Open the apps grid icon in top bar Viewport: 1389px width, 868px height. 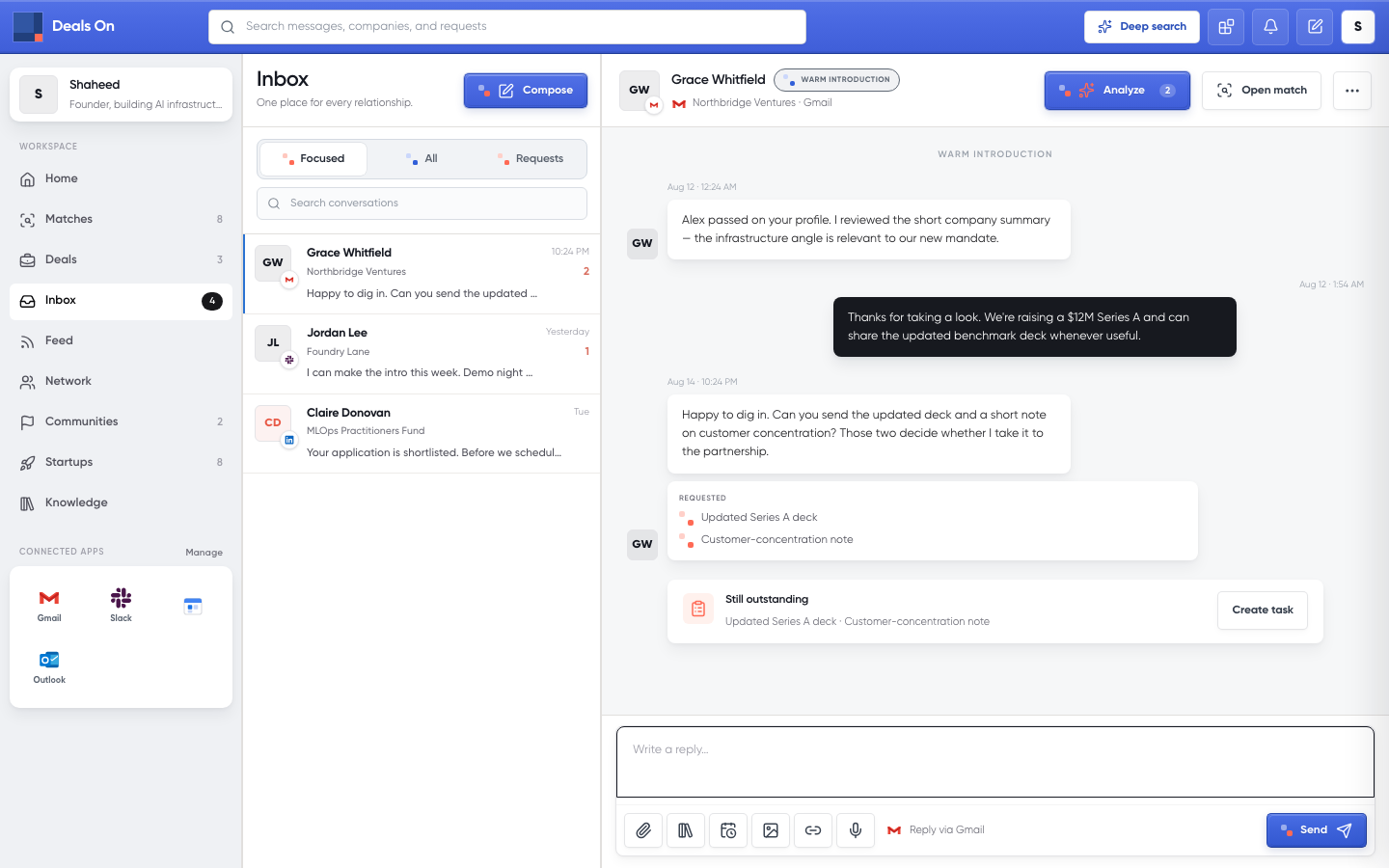pyautogui.click(x=1226, y=27)
